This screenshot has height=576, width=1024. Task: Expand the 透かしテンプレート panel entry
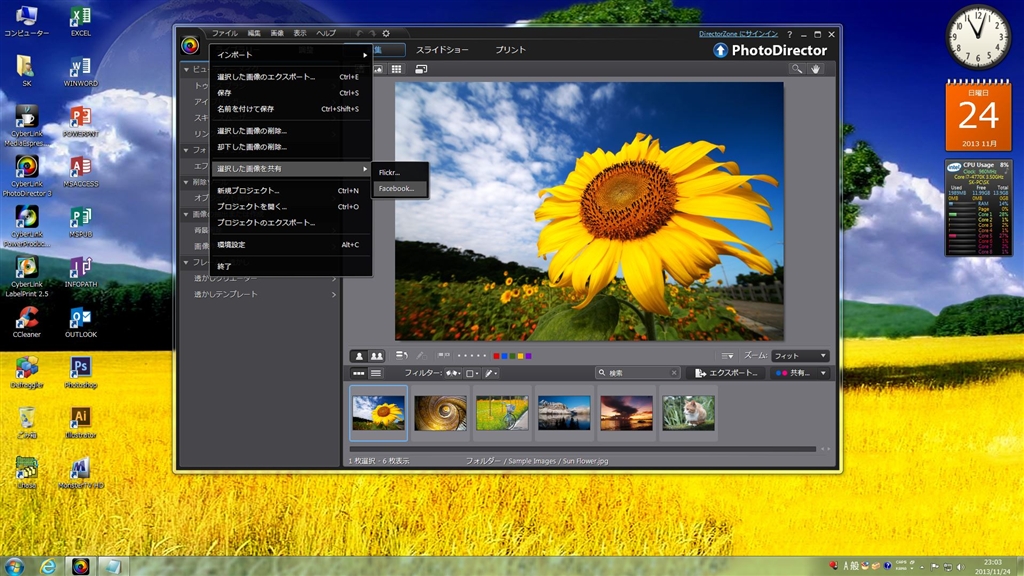(264, 294)
